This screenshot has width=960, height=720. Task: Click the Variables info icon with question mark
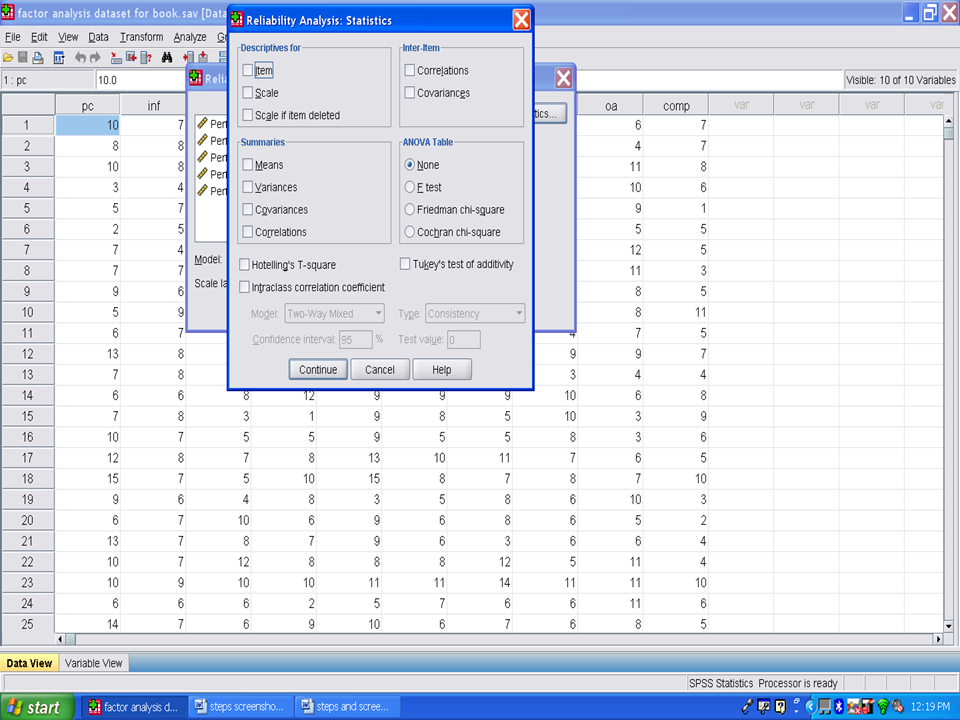(146, 57)
